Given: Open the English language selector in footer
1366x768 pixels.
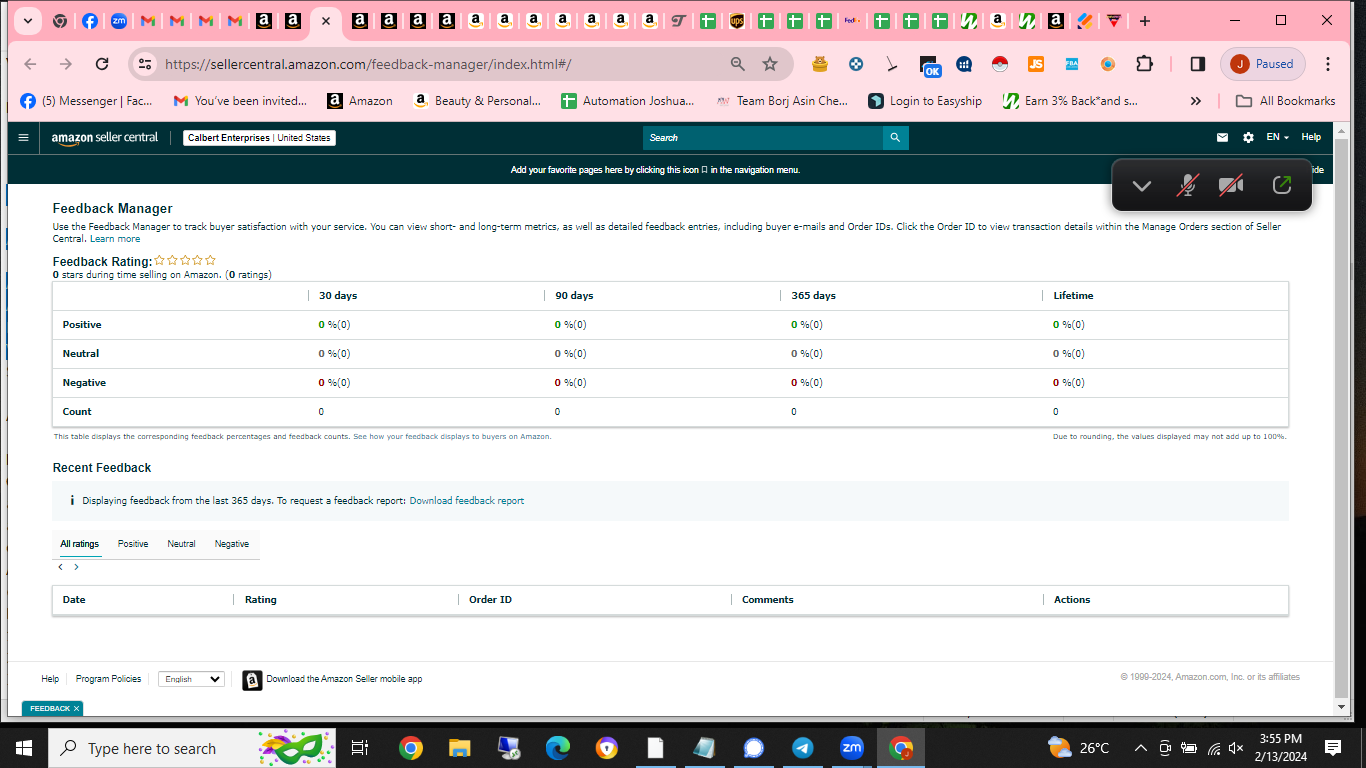Looking at the screenshot, I should (x=191, y=679).
